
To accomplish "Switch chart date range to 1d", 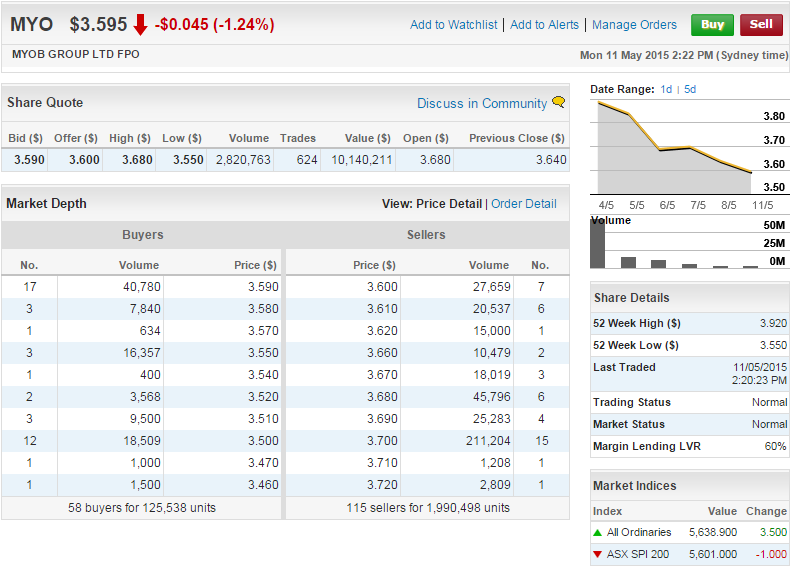I will (x=666, y=90).
